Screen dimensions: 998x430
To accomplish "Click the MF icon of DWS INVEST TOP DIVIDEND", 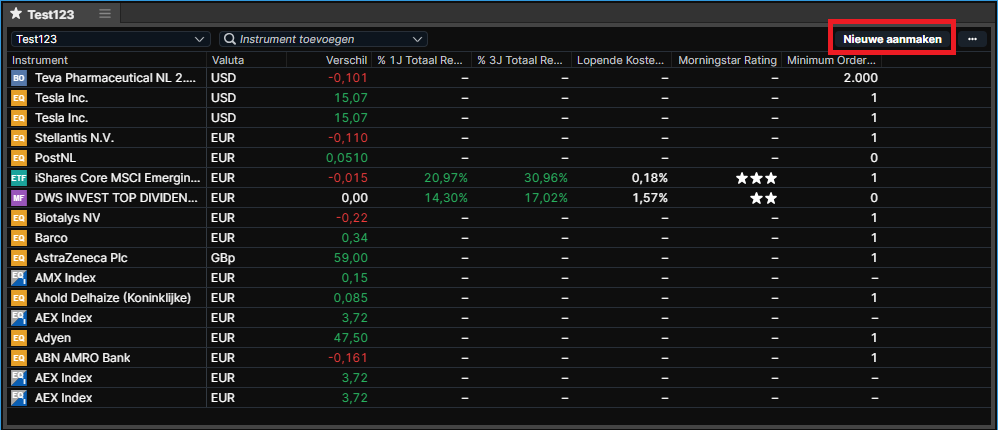I will point(19,198).
